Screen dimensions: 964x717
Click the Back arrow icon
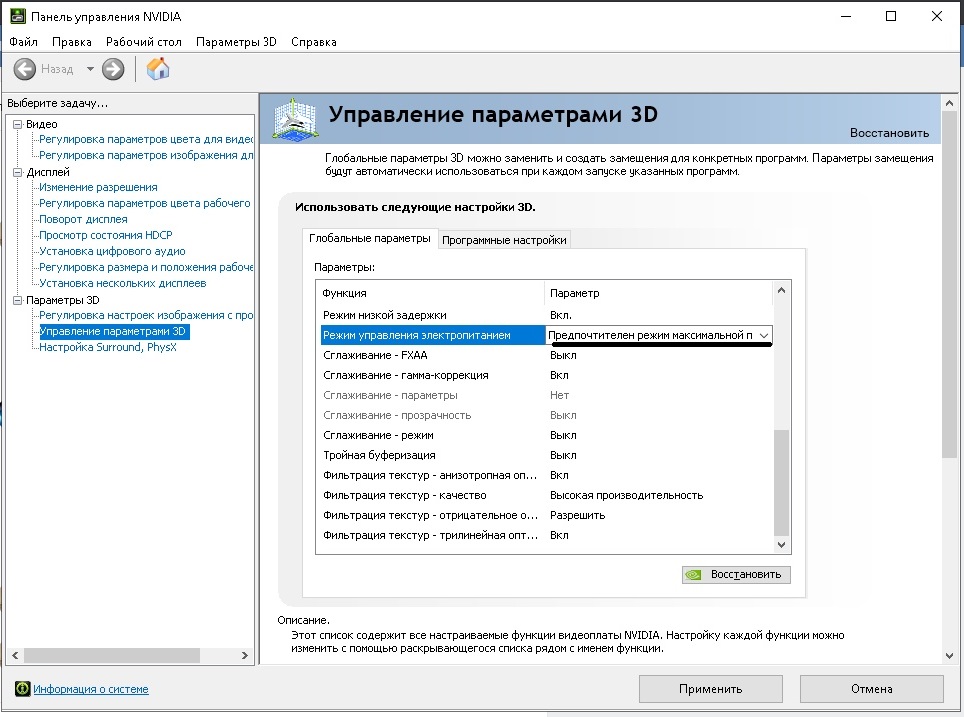point(25,69)
